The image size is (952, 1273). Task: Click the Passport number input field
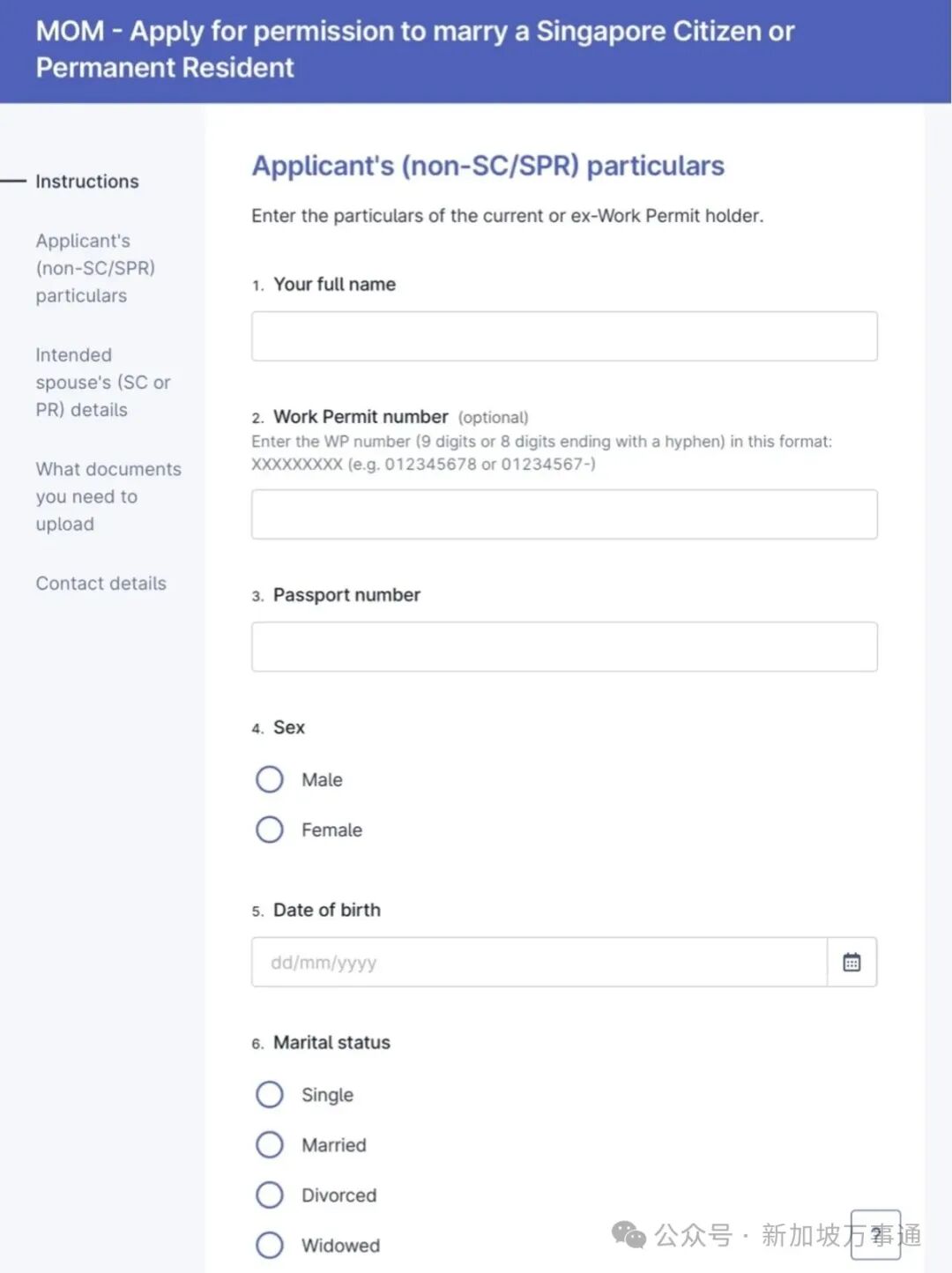(564, 646)
